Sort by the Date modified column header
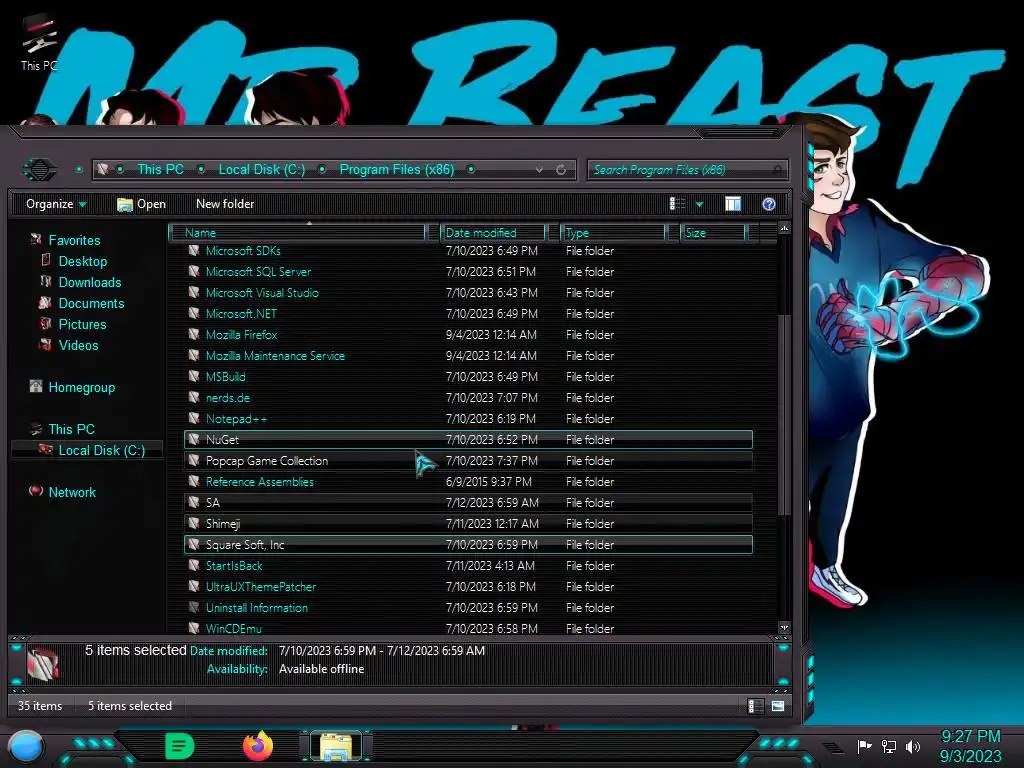Image resolution: width=1024 pixels, height=768 pixels. [x=494, y=232]
